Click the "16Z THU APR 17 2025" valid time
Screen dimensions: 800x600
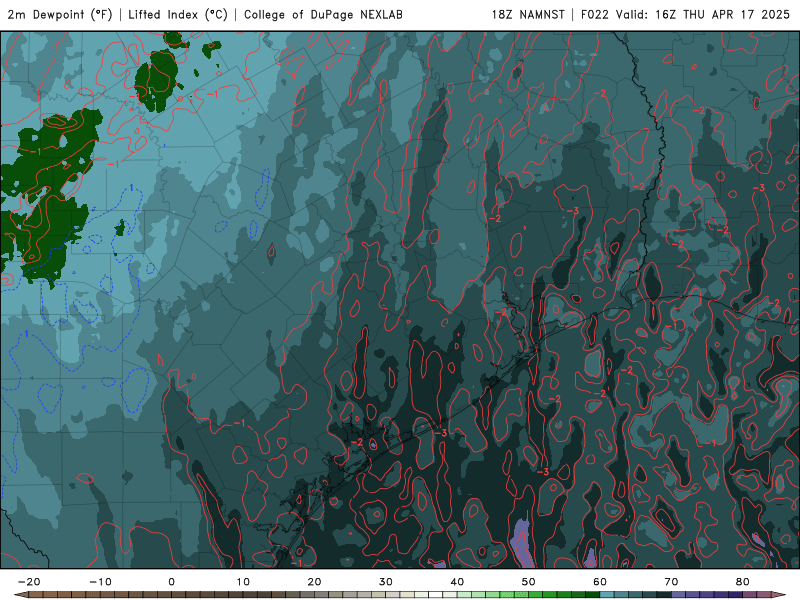(722, 15)
